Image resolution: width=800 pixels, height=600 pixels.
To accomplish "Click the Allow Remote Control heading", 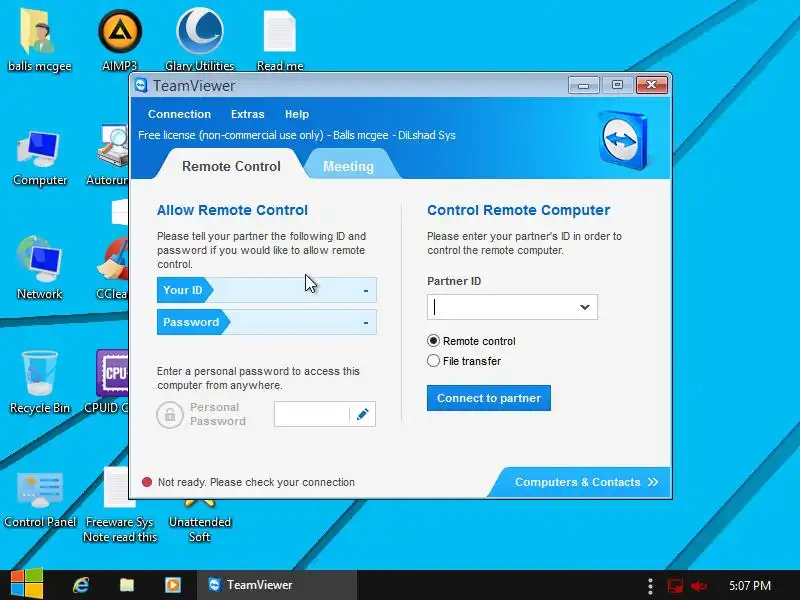I will pyautogui.click(x=232, y=210).
